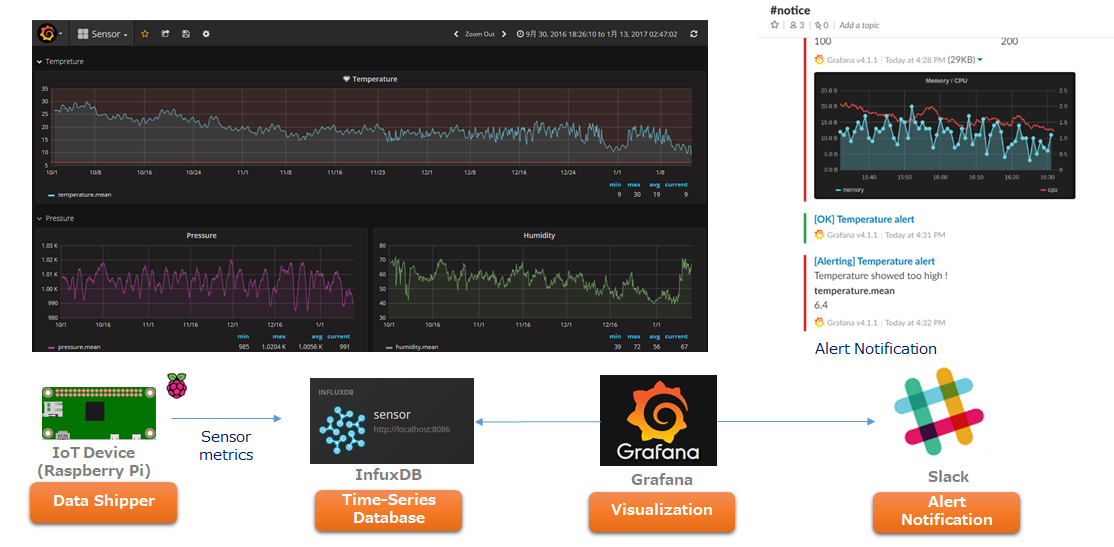Click the large Grafana logo tile
Screen dimensions: 1114x547
(x=659, y=421)
